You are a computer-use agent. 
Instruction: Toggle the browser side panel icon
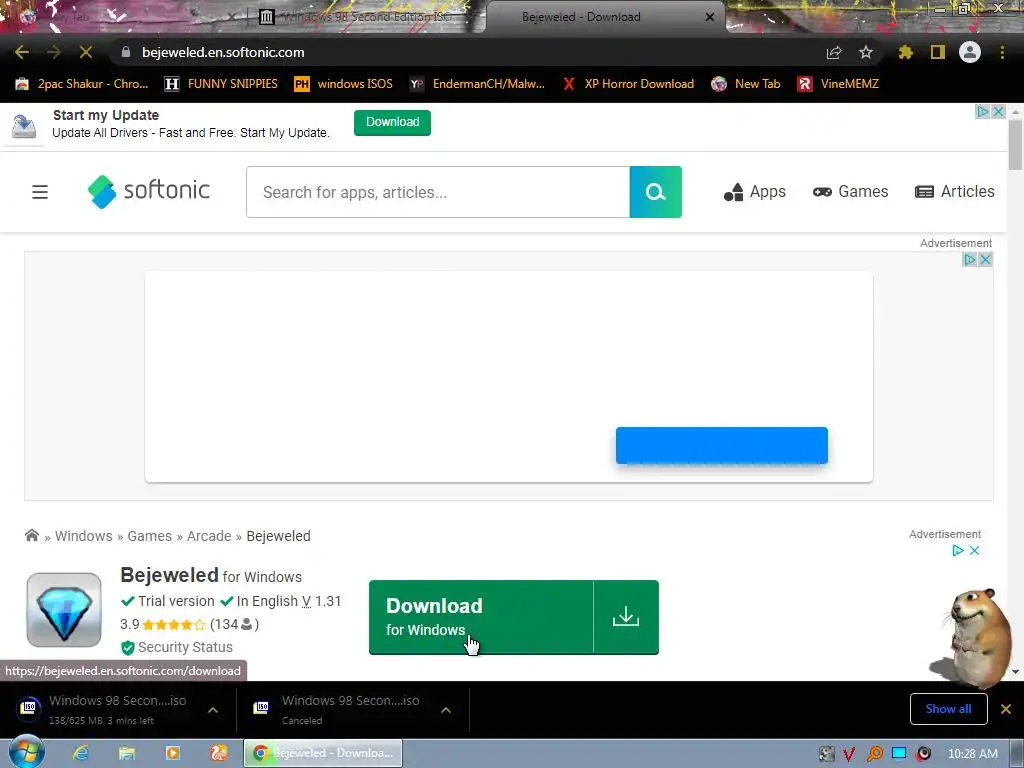938,52
